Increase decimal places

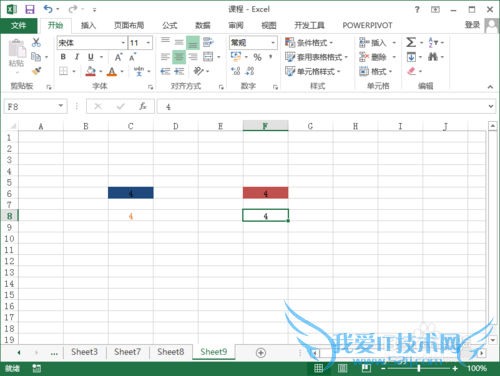pyautogui.click(x=235, y=71)
